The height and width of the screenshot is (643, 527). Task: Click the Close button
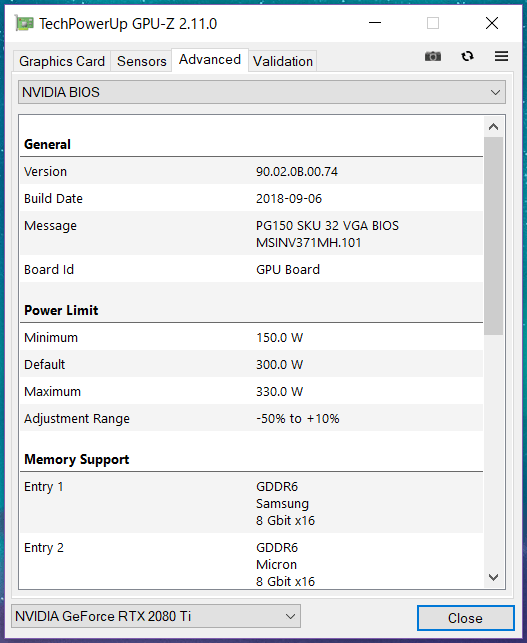click(x=465, y=618)
